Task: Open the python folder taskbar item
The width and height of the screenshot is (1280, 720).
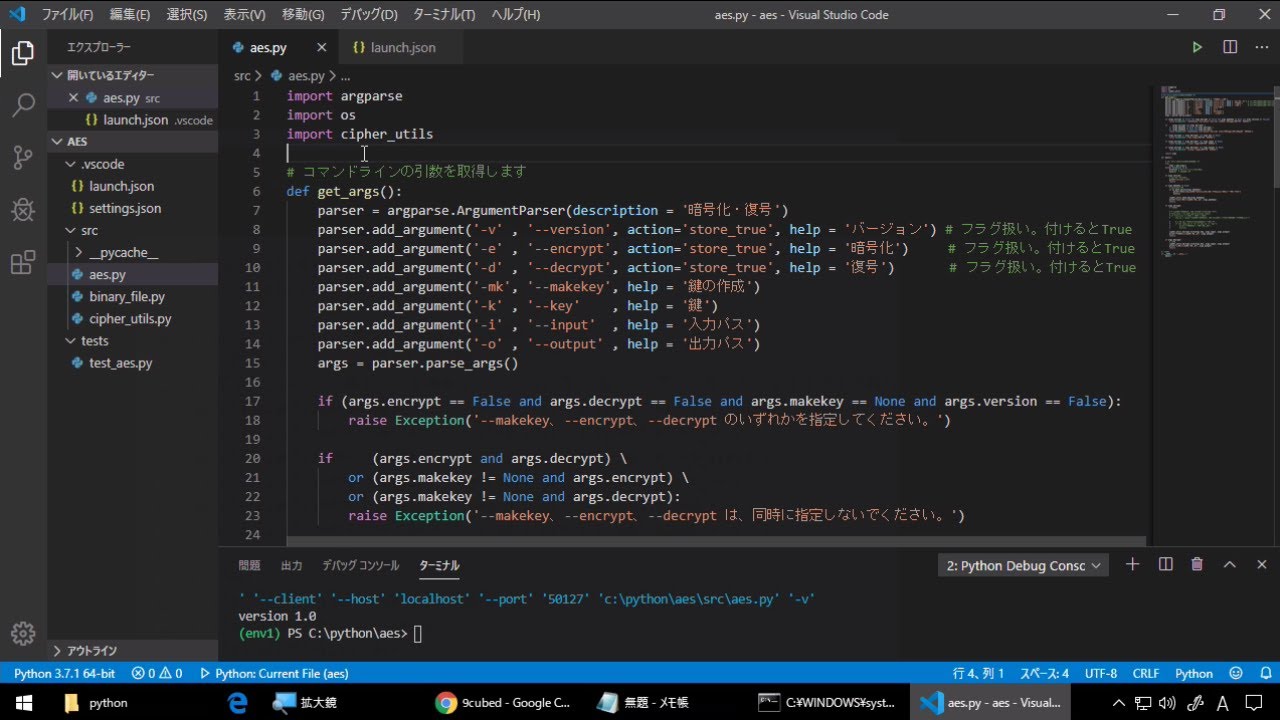Action: [97, 703]
